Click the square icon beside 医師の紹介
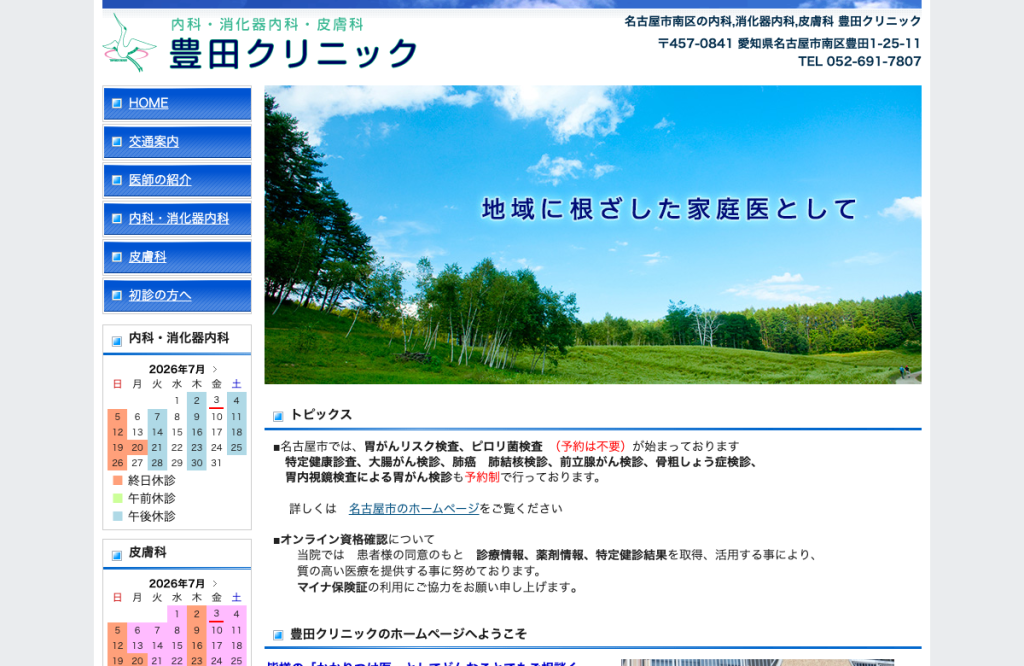The height and width of the screenshot is (666, 1024). click(x=117, y=180)
